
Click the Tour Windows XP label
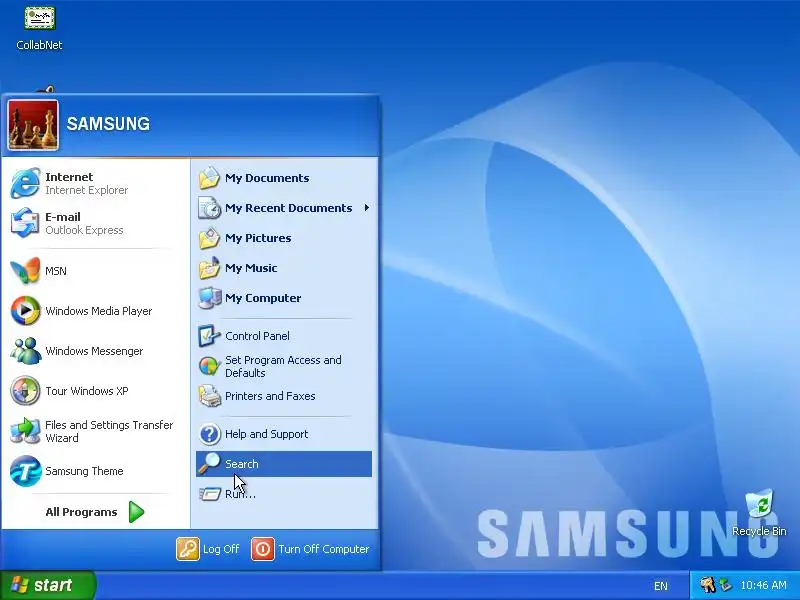[87, 391]
